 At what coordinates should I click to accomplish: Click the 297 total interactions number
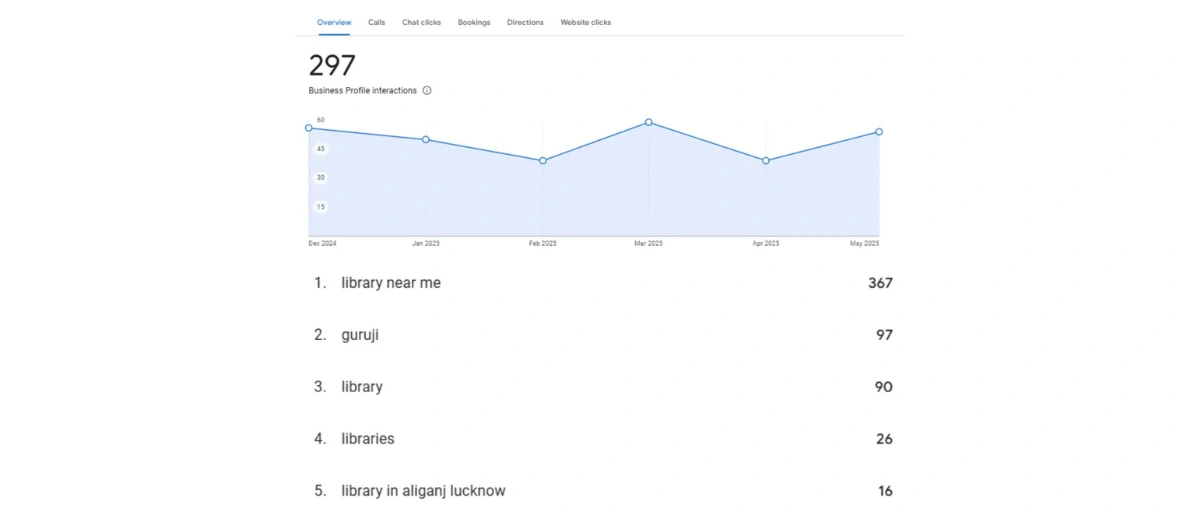(x=332, y=65)
